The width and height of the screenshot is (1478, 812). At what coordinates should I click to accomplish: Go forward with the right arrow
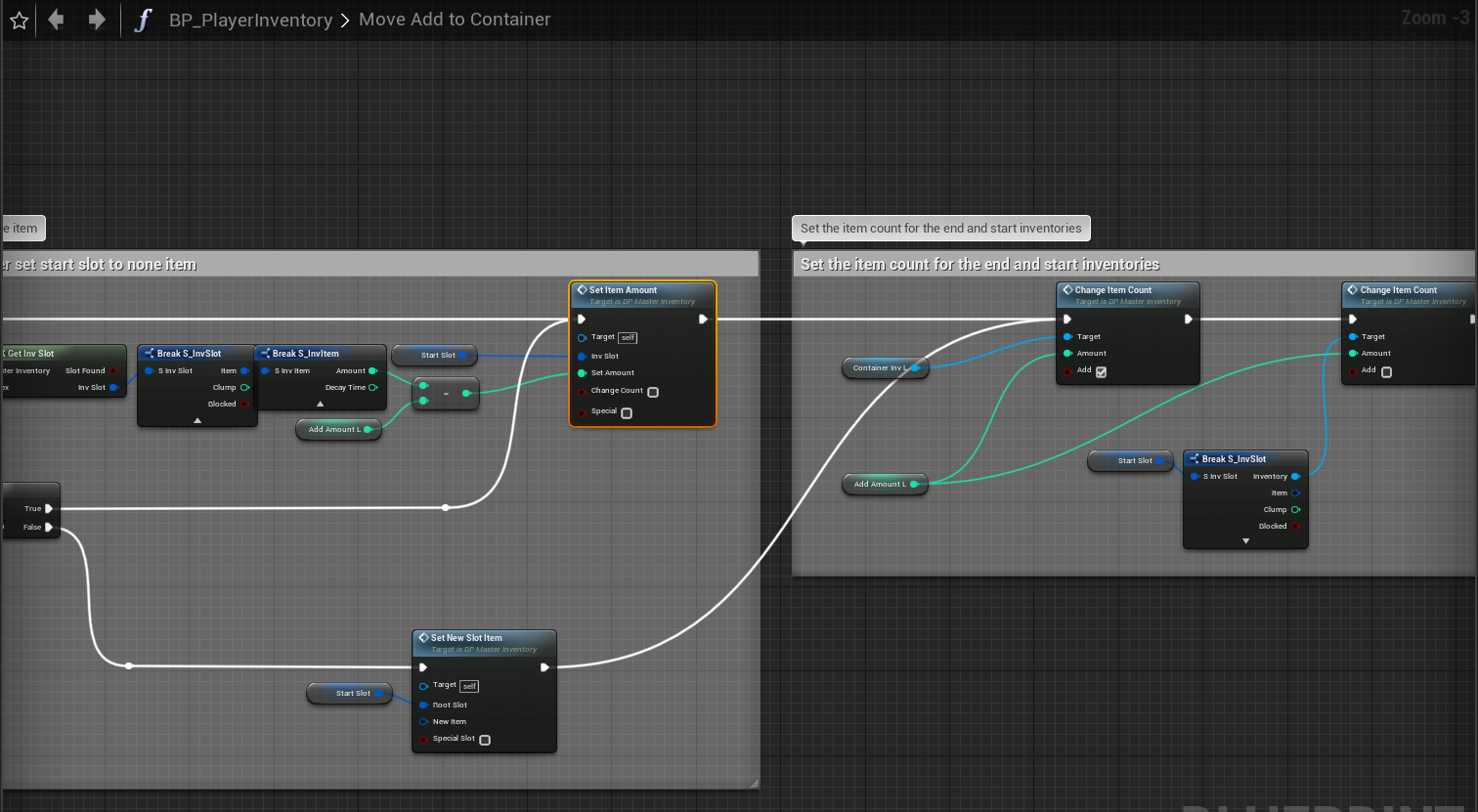pos(96,20)
